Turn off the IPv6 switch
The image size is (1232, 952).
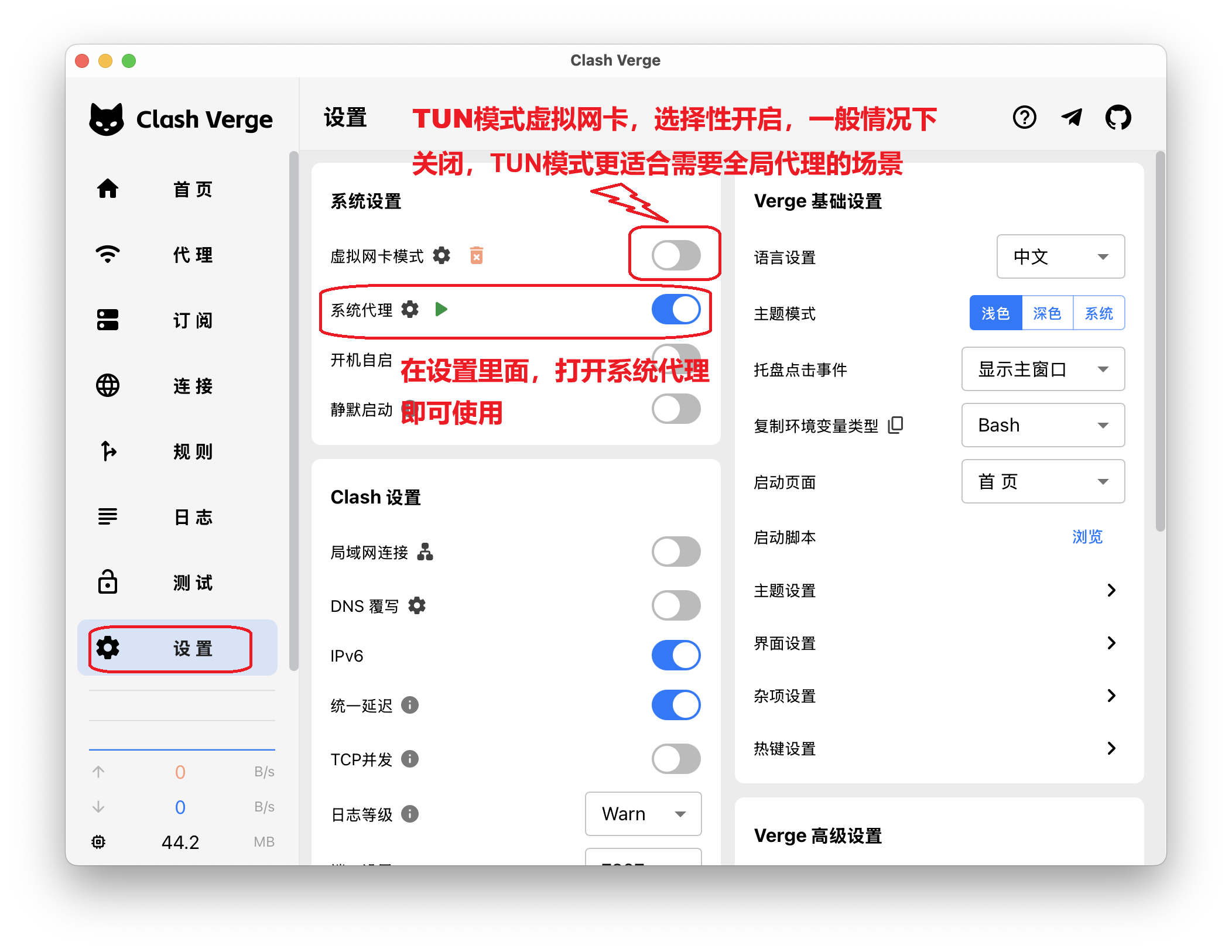point(676,655)
